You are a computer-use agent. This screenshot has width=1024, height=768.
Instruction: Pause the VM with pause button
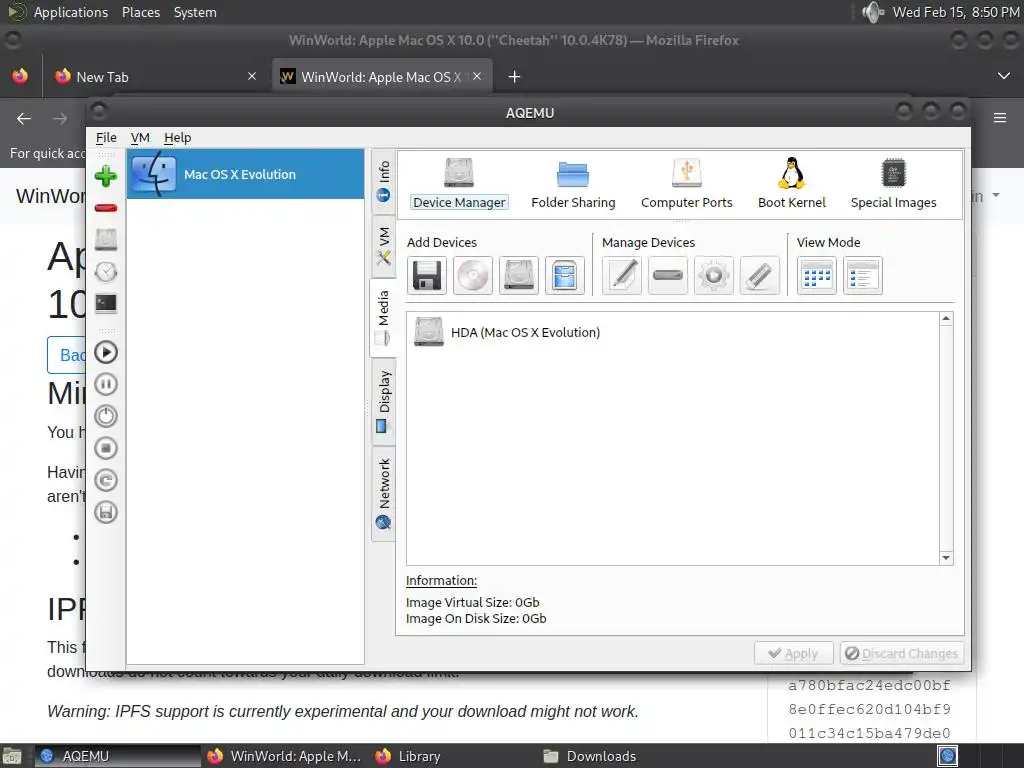pyautogui.click(x=106, y=384)
